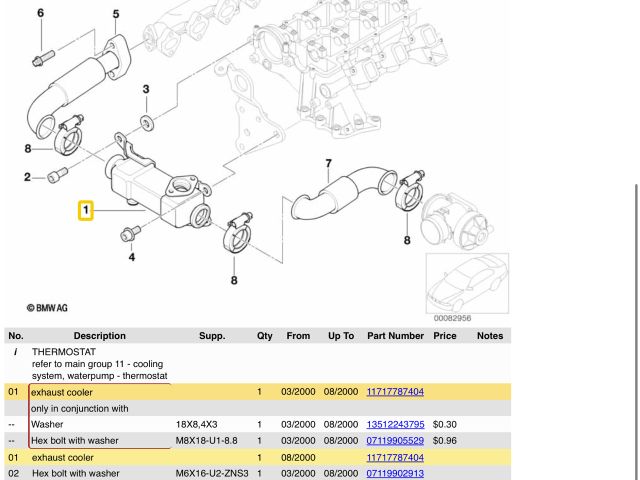Open part number link 07119902913

395,473
